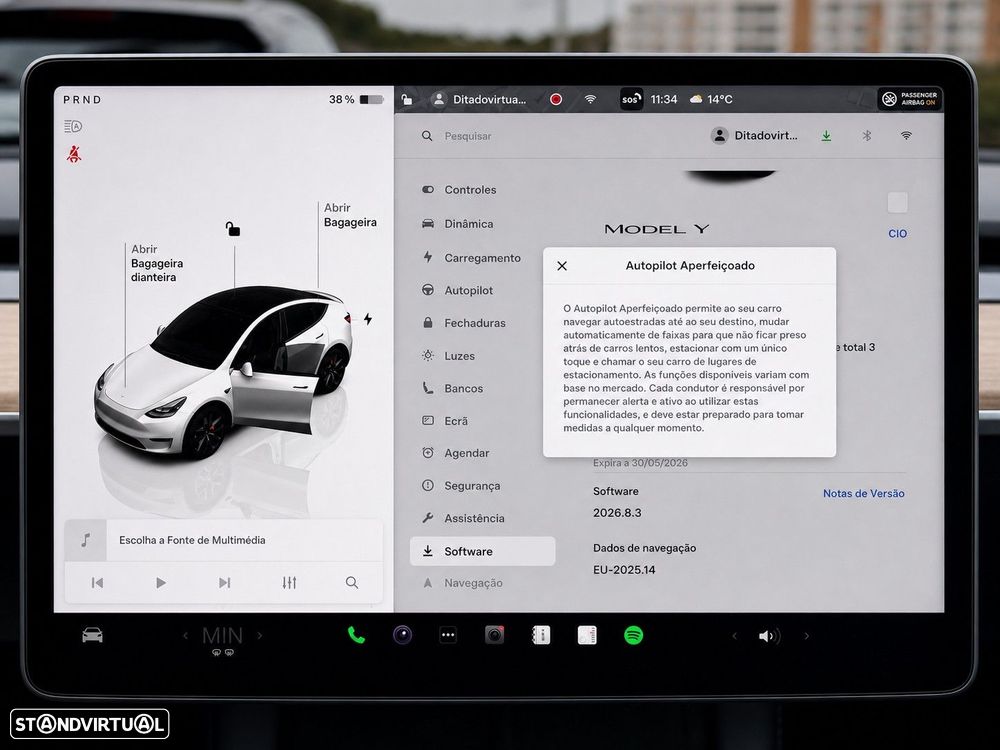Viewport: 1000px width, 750px height.
Task: Tap the car controls icon in bottom bar
Action: 92,635
